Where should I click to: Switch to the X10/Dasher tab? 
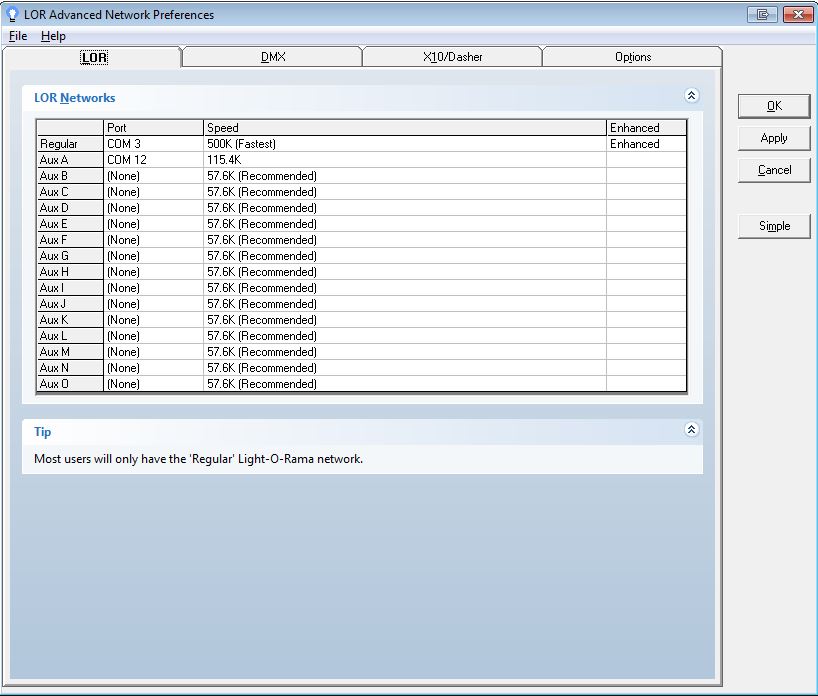pyautogui.click(x=452, y=57)
